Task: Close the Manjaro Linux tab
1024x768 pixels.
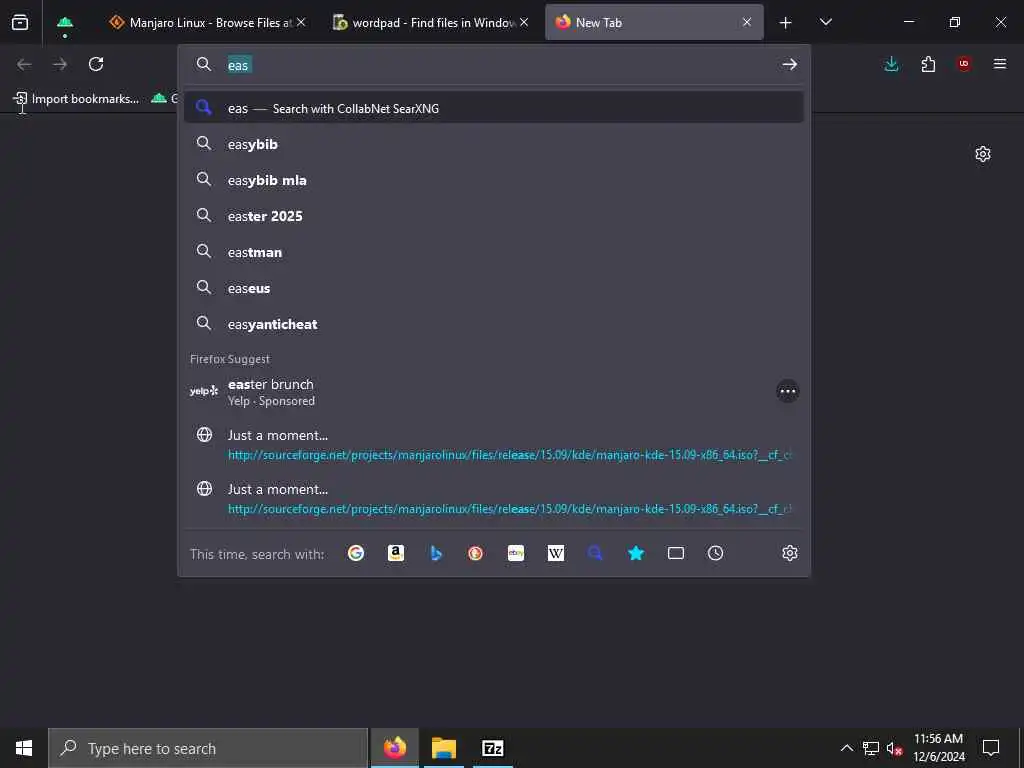Action: click(301, 22)
